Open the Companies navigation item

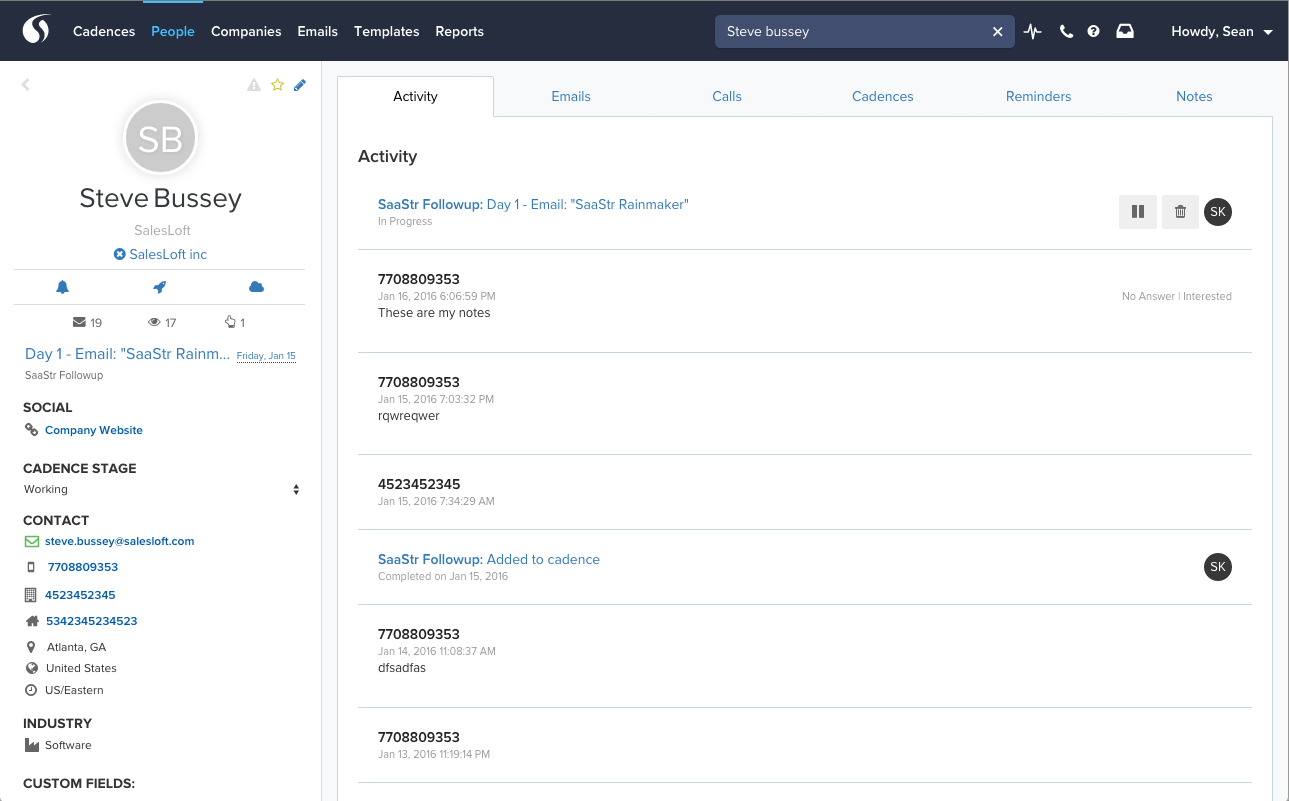click(246, 31)
